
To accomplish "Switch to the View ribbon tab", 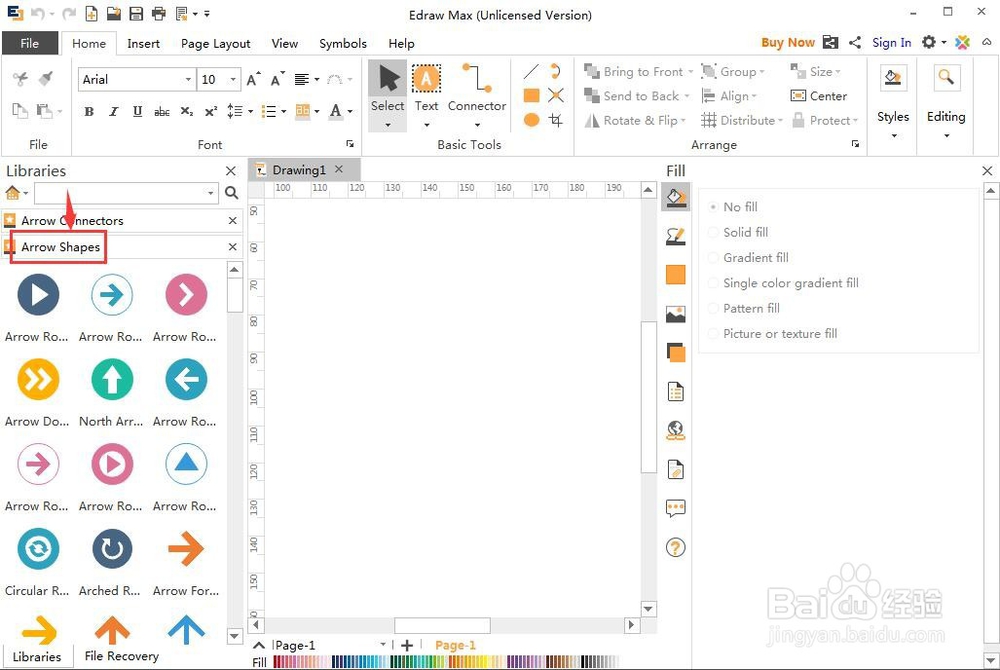I will (x=284, y=43).
